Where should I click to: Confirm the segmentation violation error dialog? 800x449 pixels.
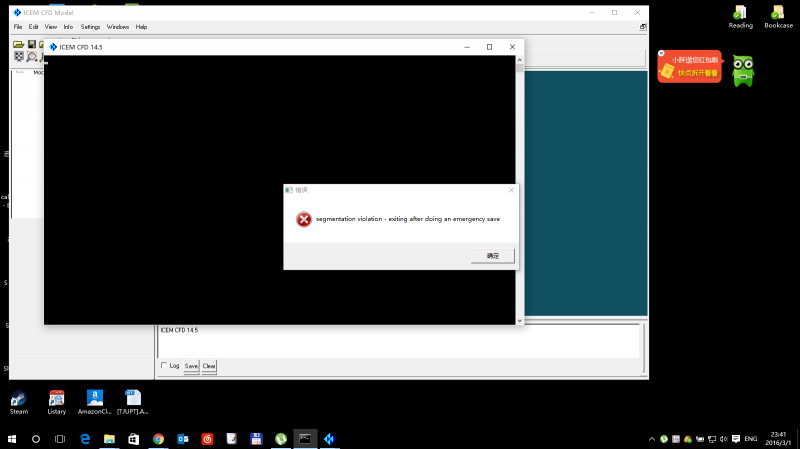(x=493, y=256)
